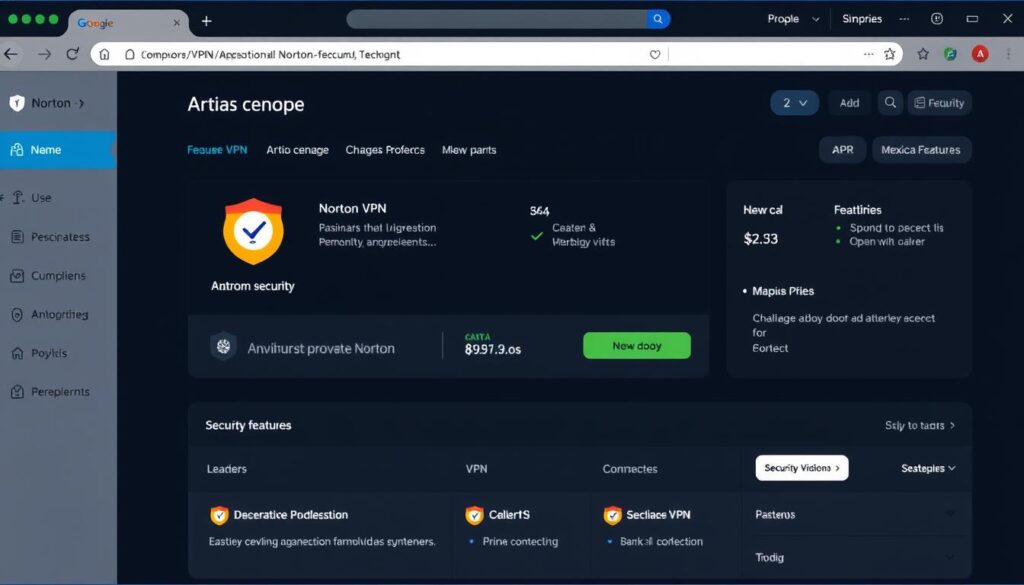The height and width of the screenshot is (585, 1024).
Task: Open a new tab with the plus icon
Action: pyautogui.click(x=206, y=21)
